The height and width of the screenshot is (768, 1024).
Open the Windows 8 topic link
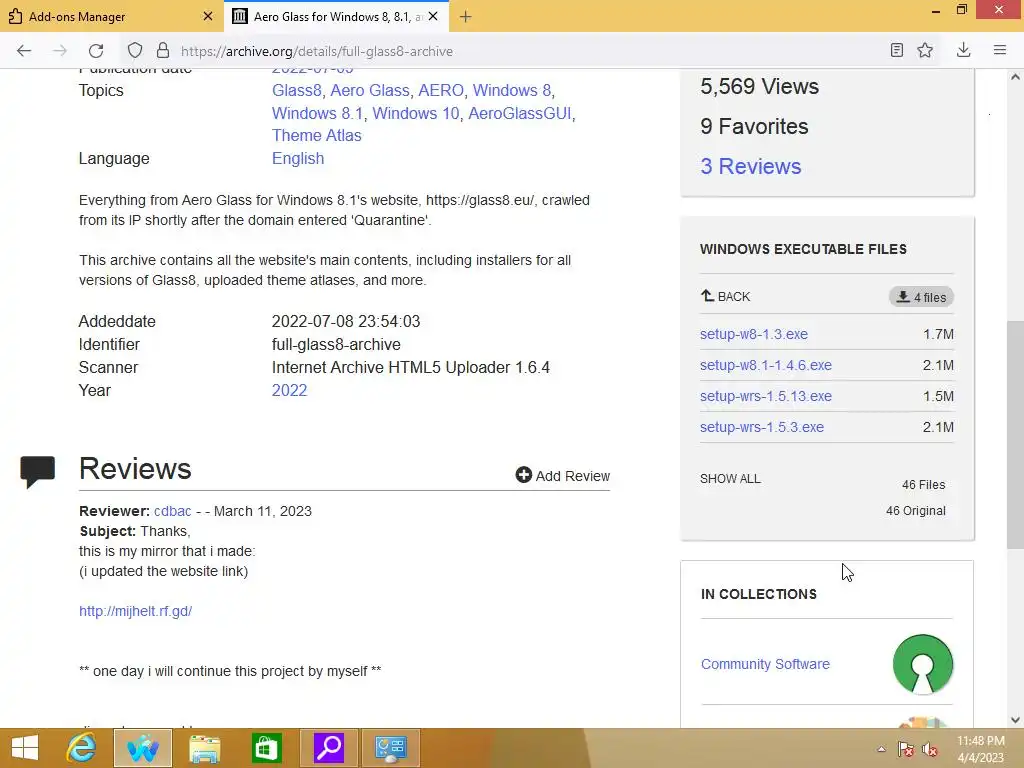point(512,90)
